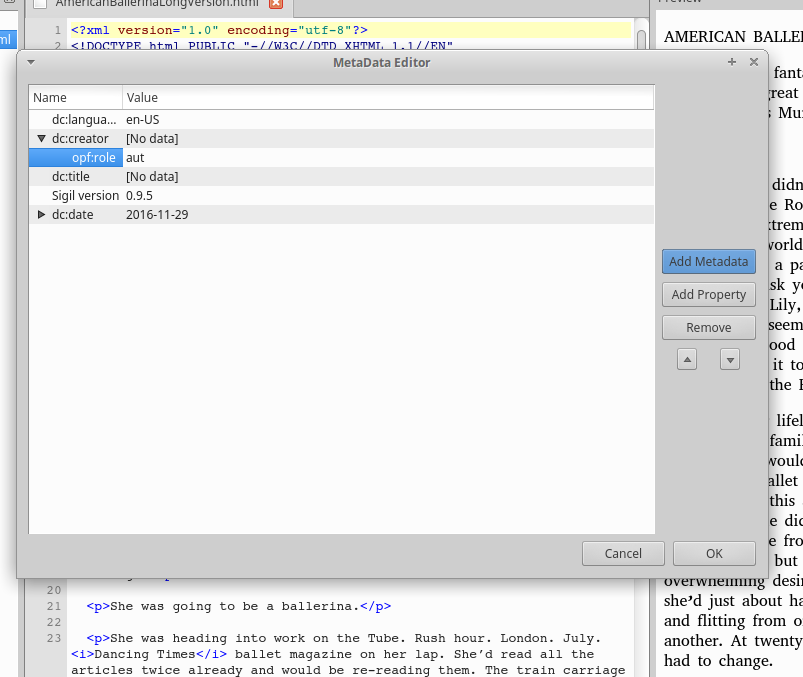Image resolution: width=803 pixels, height=677 pixels.
Task: Open the MetaData Editor window menu arrow
Action: click(31, 62)
